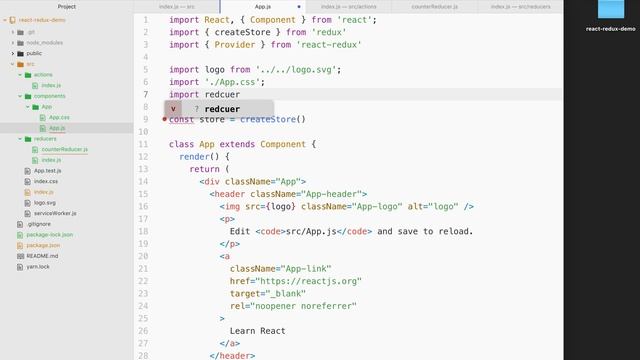Screen dimensions: 640x360
Task: Click the logo.svg file icon
Action: (x=27, y=203)
